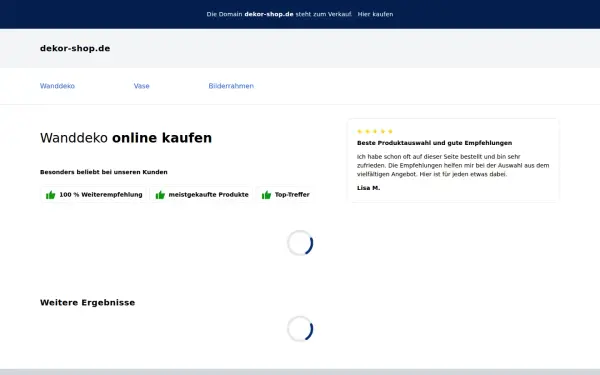Screen dimensions: 600x375
Task: Click loading spinner below Weitere Ergebnisse
Action: pos(300,329)
